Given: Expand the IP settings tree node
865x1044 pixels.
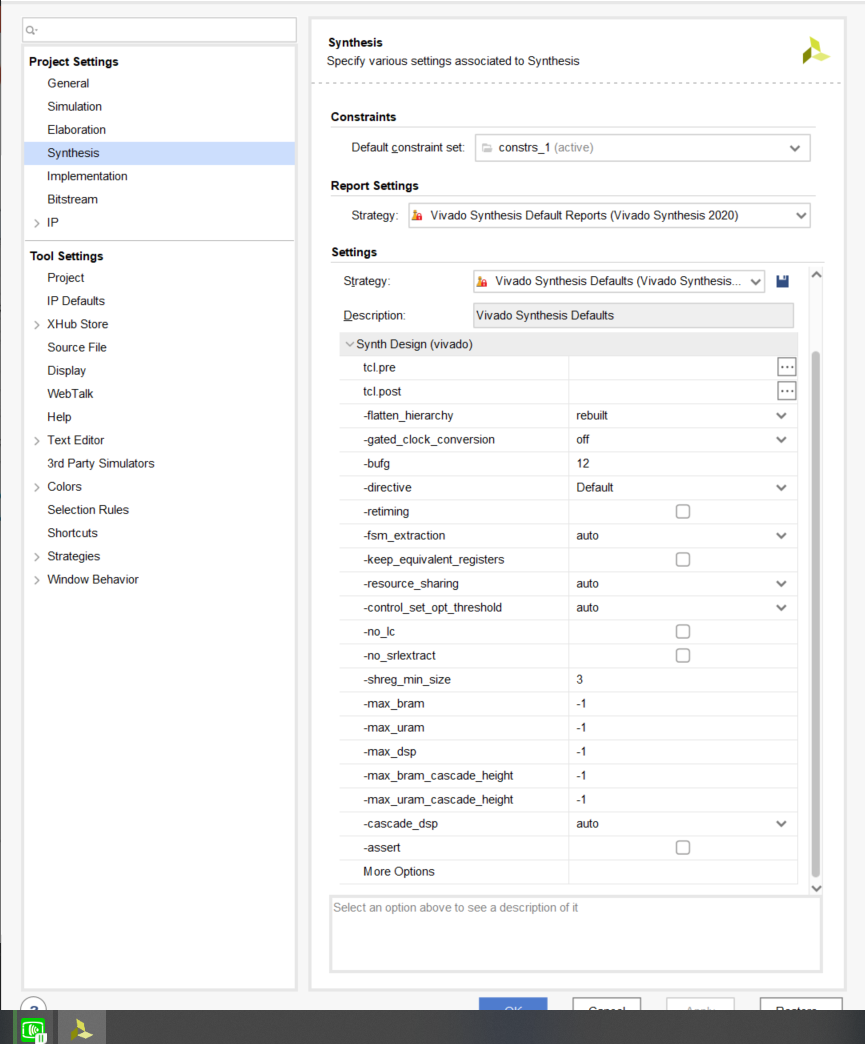Looking at the screenshot, I should [37, 223].
